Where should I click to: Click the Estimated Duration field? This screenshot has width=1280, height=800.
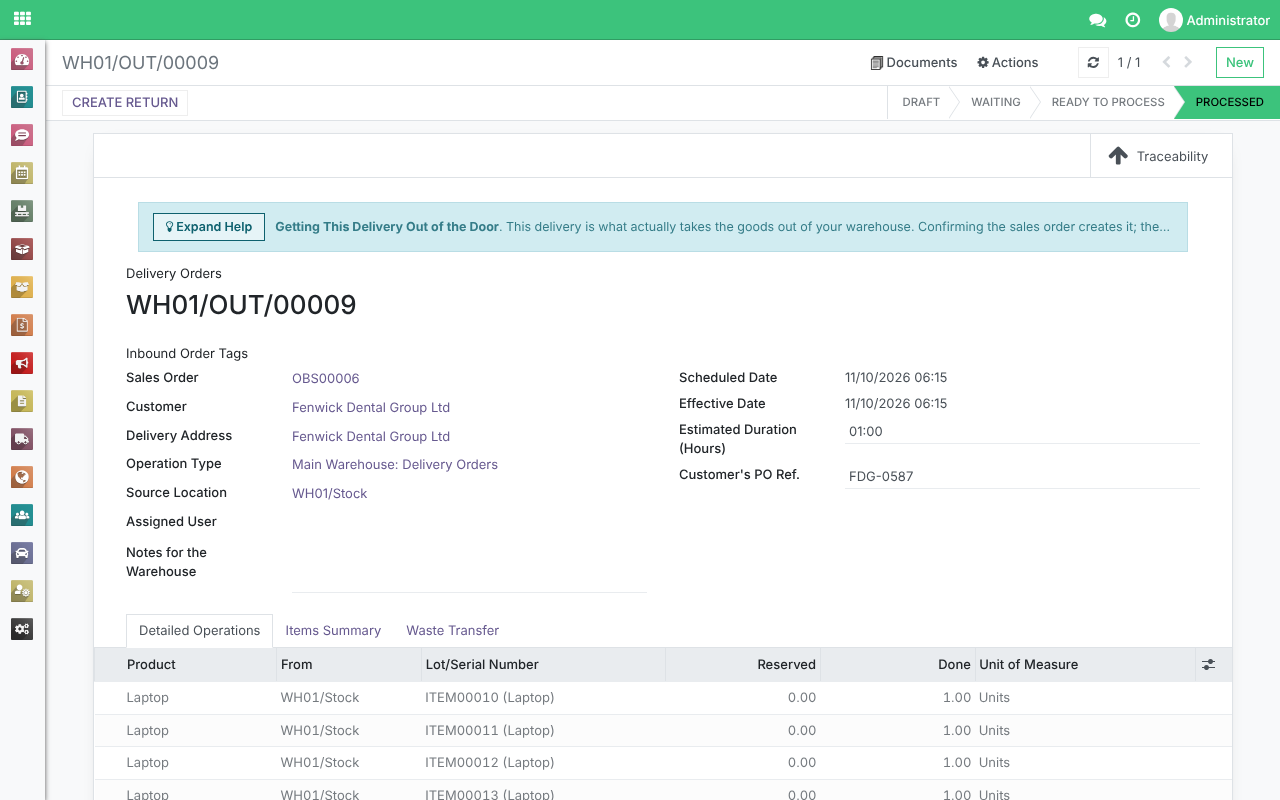tap(1022, 432)
